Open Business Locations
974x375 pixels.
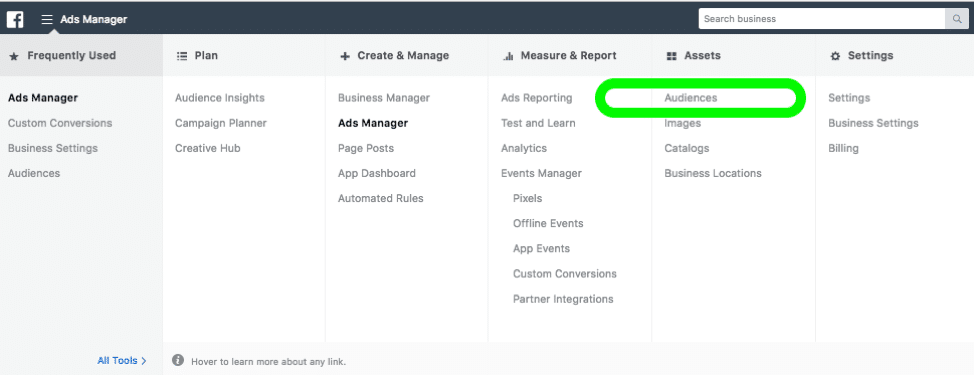713,173
